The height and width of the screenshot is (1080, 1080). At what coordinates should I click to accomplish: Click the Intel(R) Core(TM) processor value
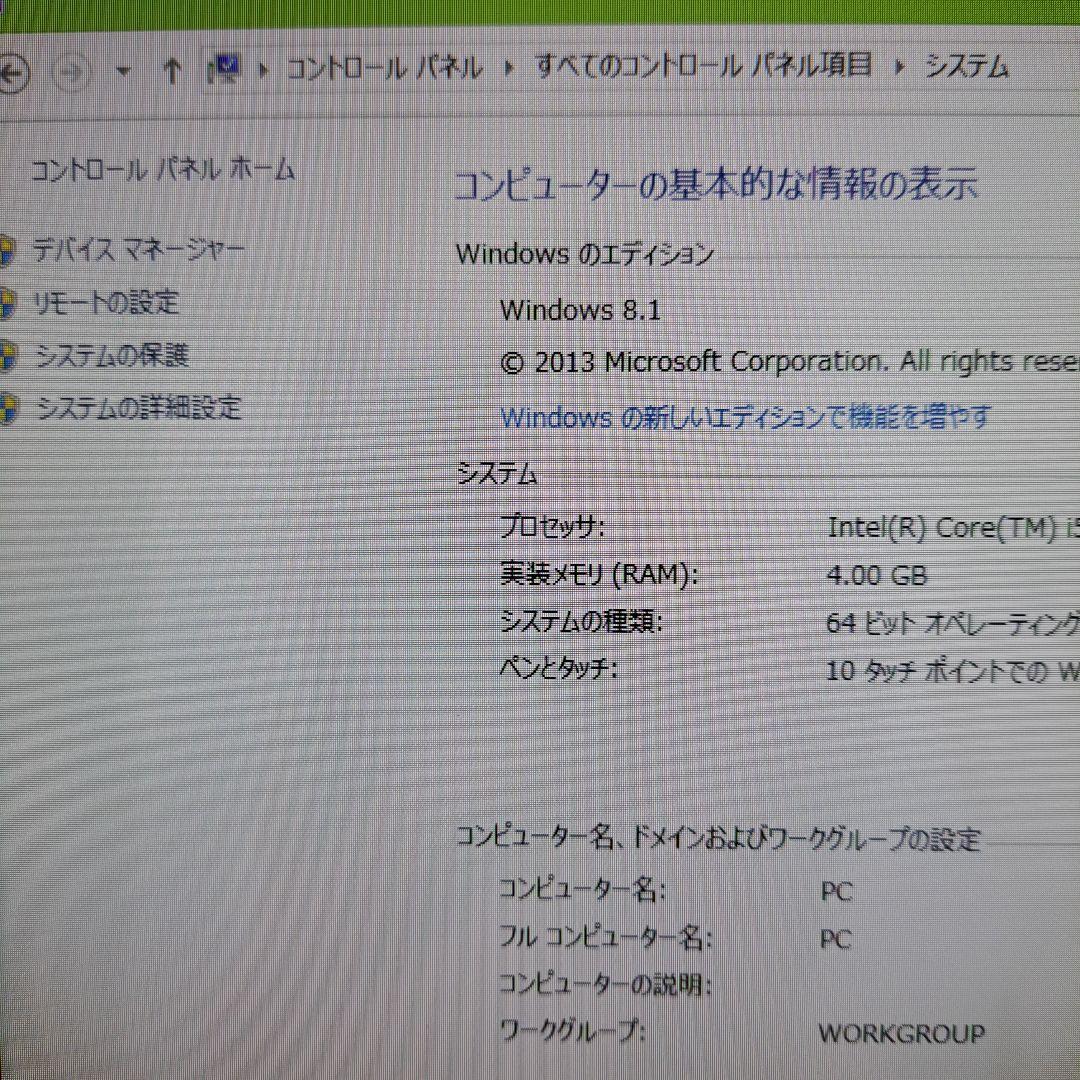953,528
